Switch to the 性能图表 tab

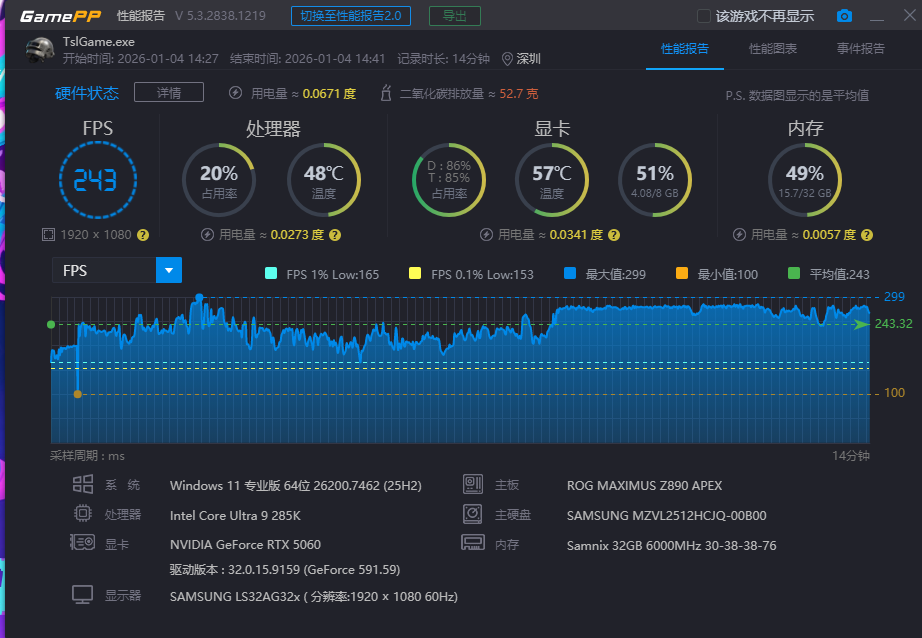(773, 49)
